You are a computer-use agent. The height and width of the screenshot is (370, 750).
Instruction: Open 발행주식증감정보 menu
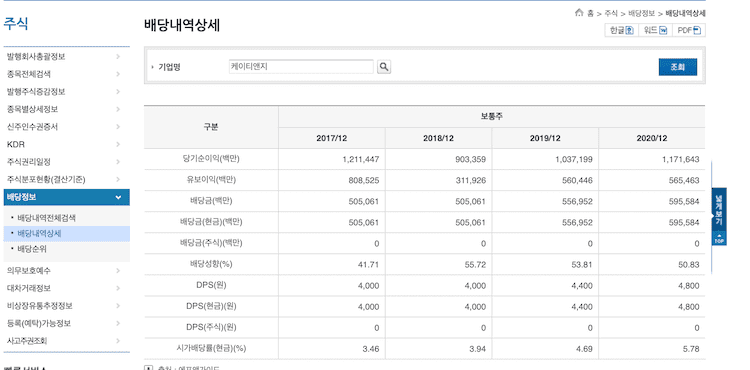click(x=36, y=92)
